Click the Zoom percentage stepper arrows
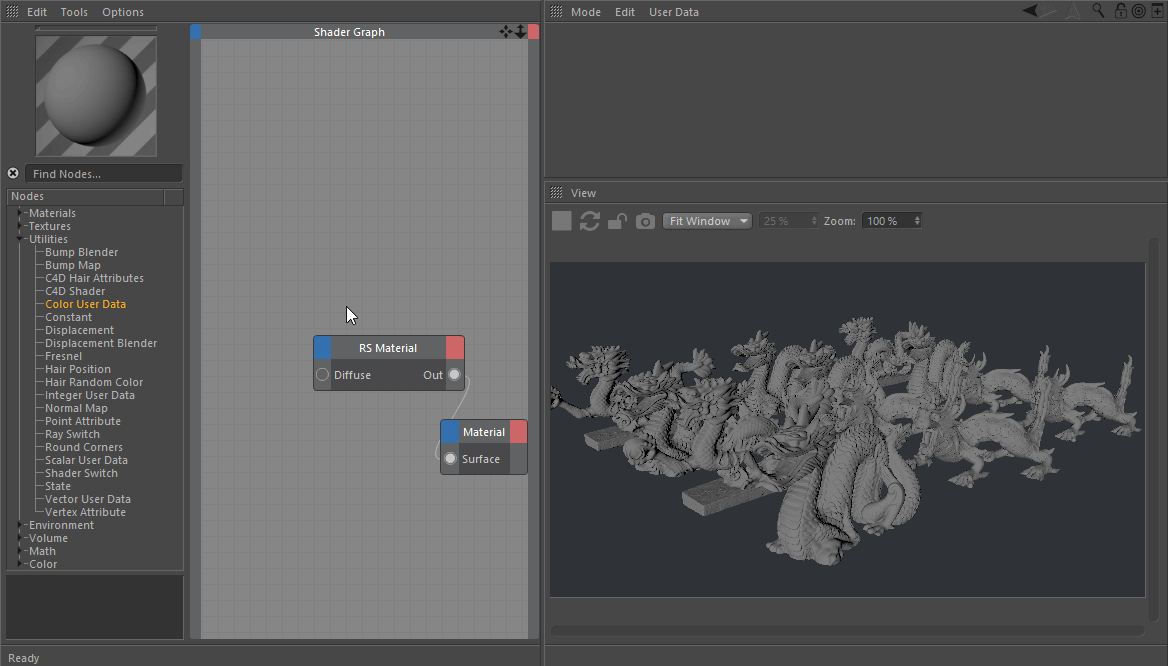 coord(917,221)
